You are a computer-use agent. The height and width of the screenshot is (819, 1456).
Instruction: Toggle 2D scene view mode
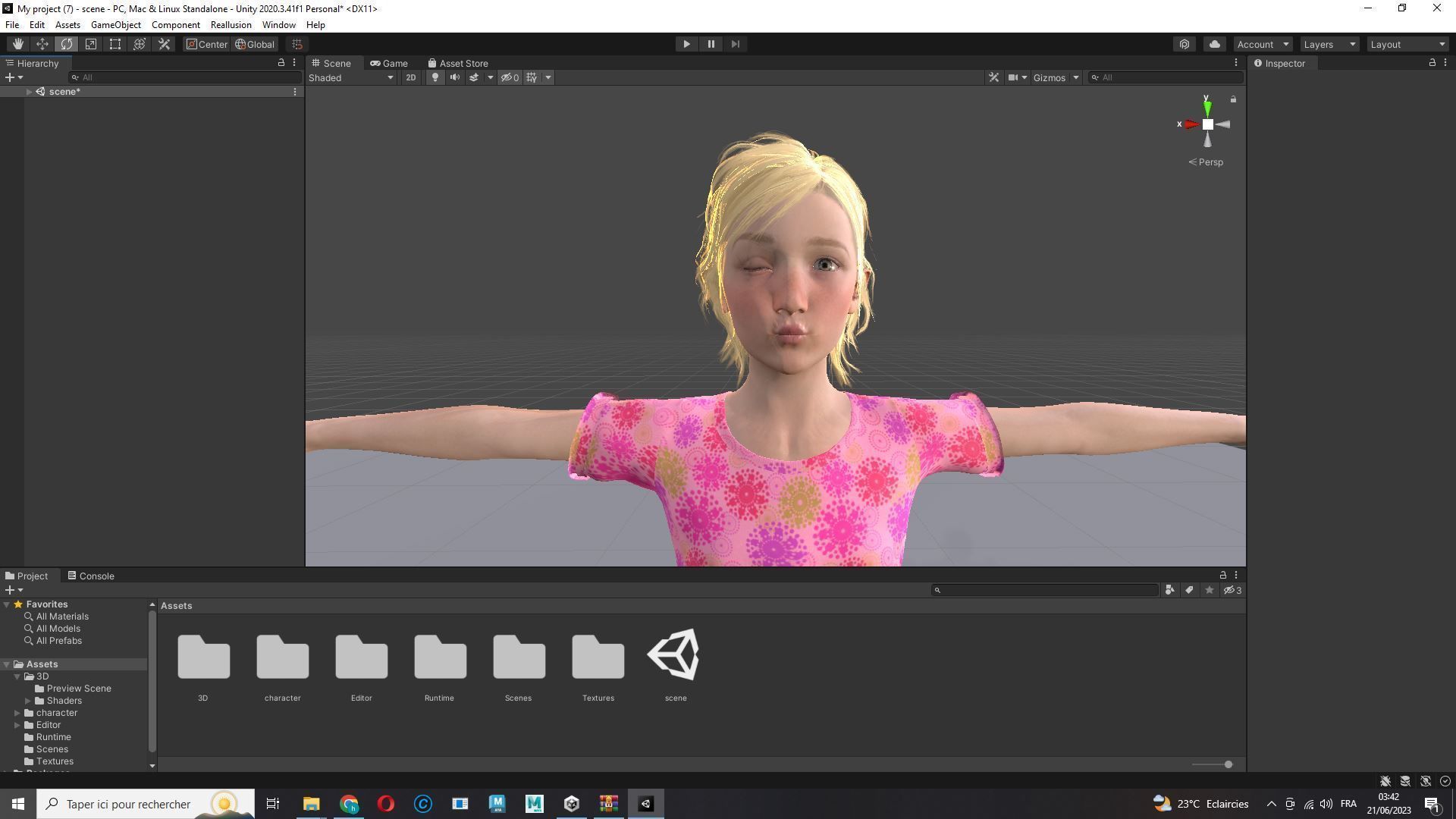[x=410, y=77]
